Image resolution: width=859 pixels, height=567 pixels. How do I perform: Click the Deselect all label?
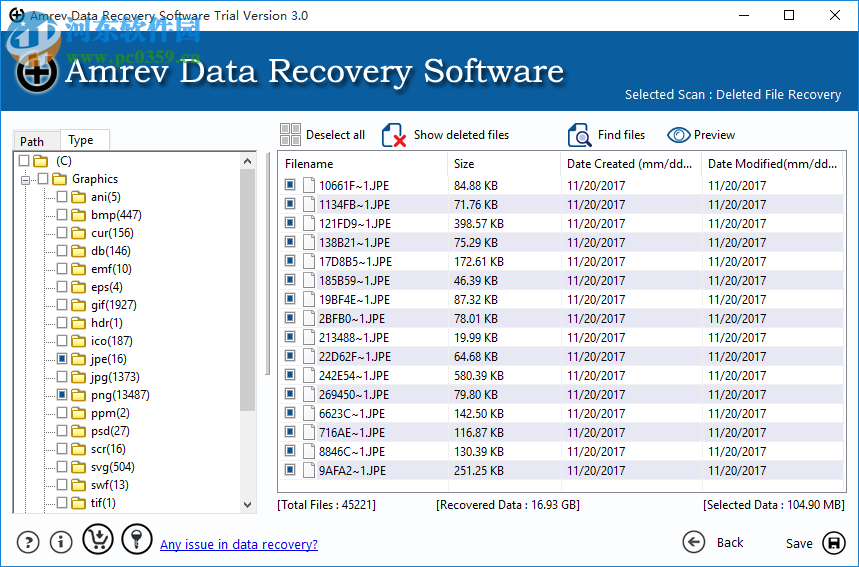pyautogui.click(x=335, y=135)
